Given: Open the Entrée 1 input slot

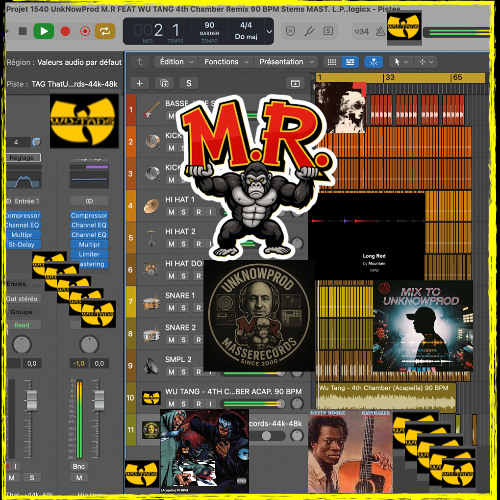Looking at the screenshot, I should coord(23,201).
